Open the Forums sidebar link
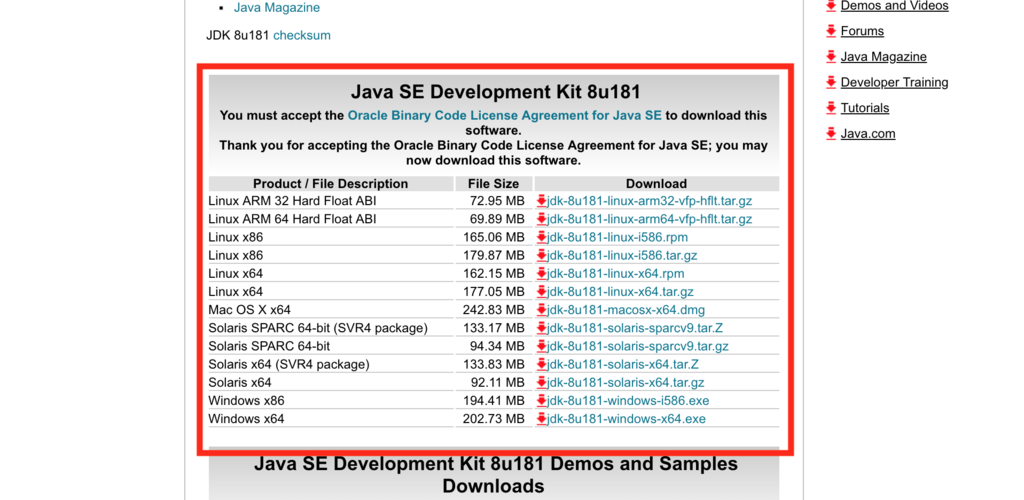The height and width of the screenshot is (500, 1024). [x=862, y=31]
